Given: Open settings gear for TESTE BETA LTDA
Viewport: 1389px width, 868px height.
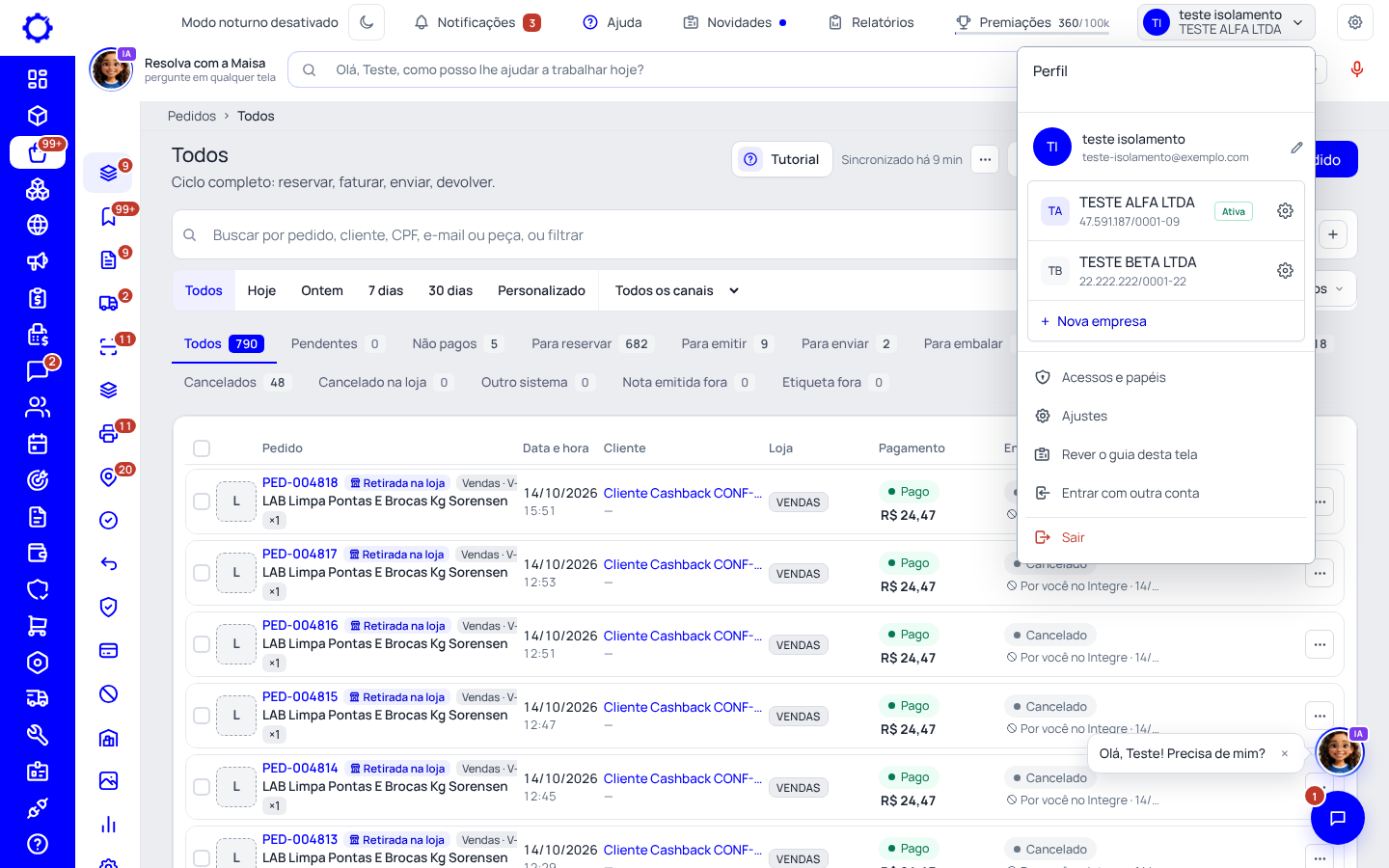Looking at the screenshot, I should [x=1285, y=271].
